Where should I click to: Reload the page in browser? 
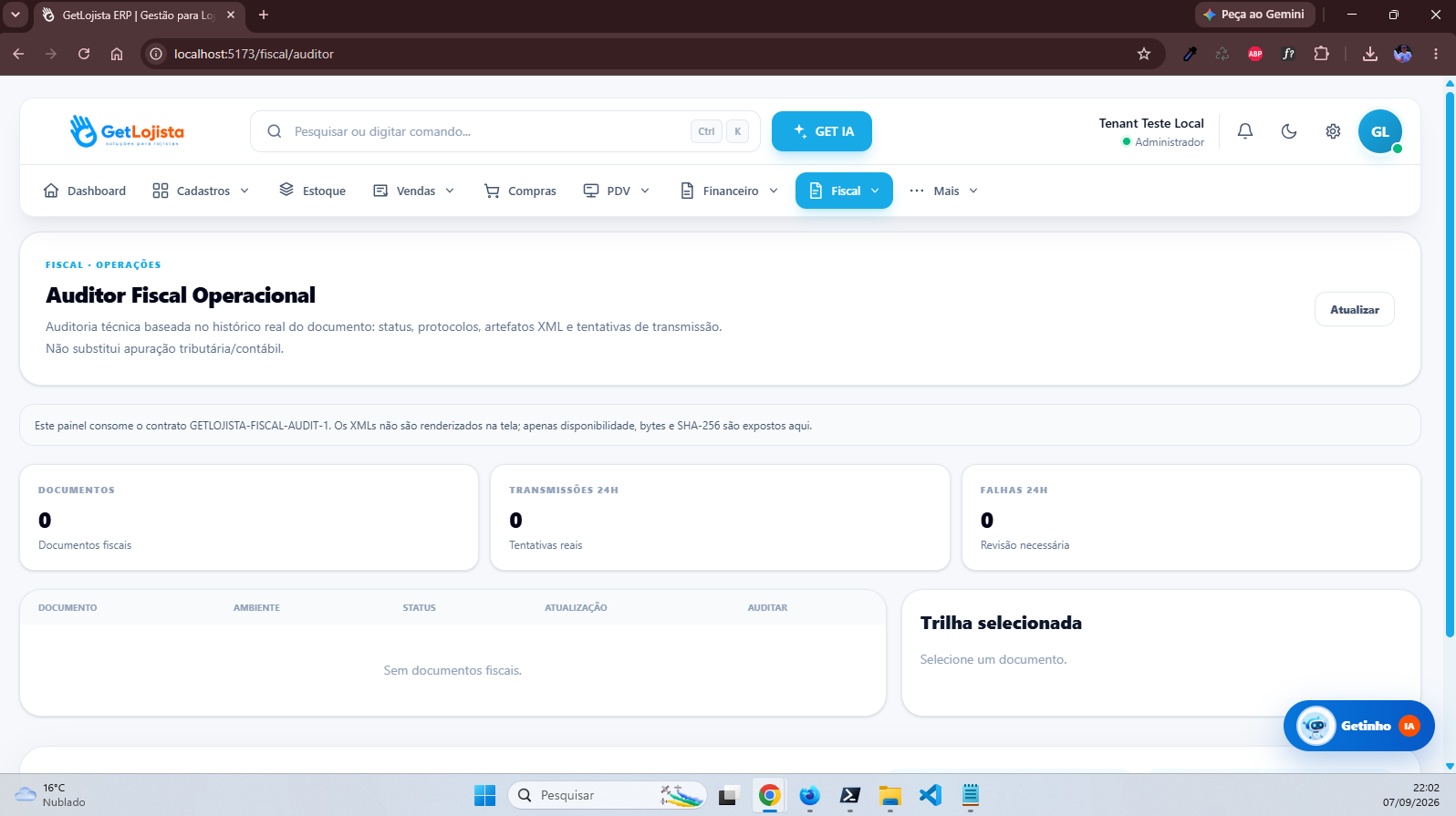pos(84,54)
